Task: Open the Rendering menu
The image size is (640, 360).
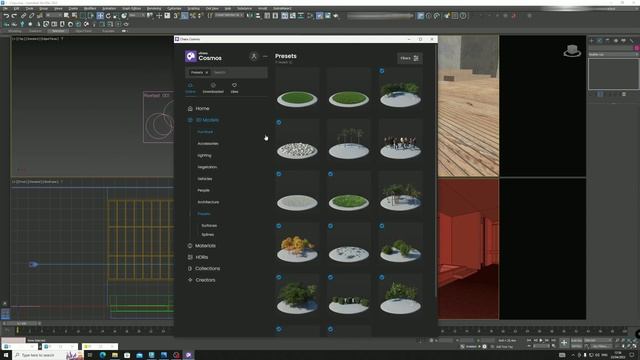Action: [154, 8]
